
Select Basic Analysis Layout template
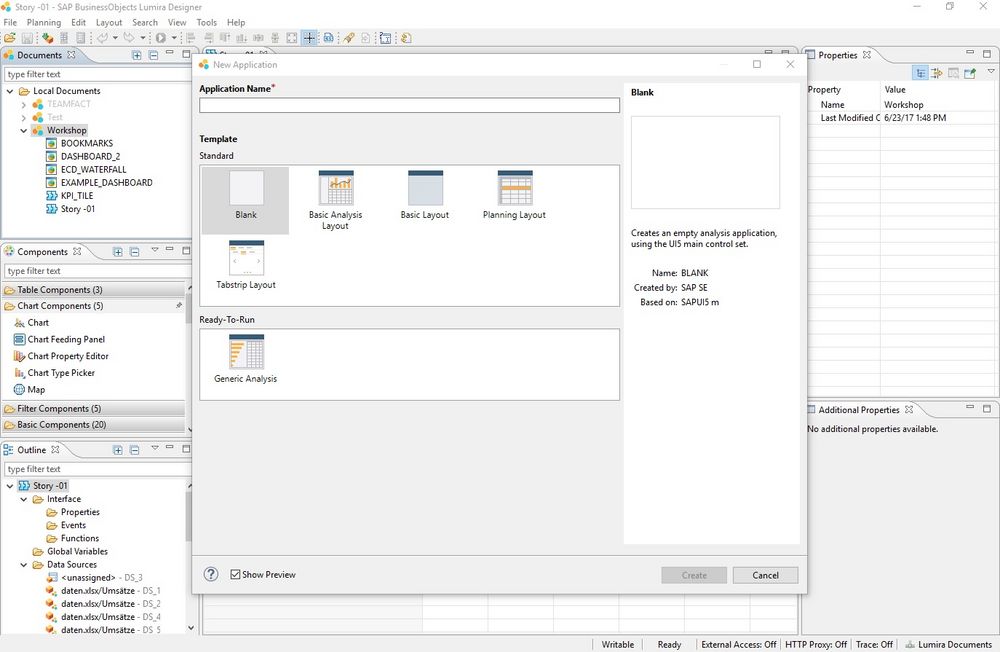click(x=335, y=200)
